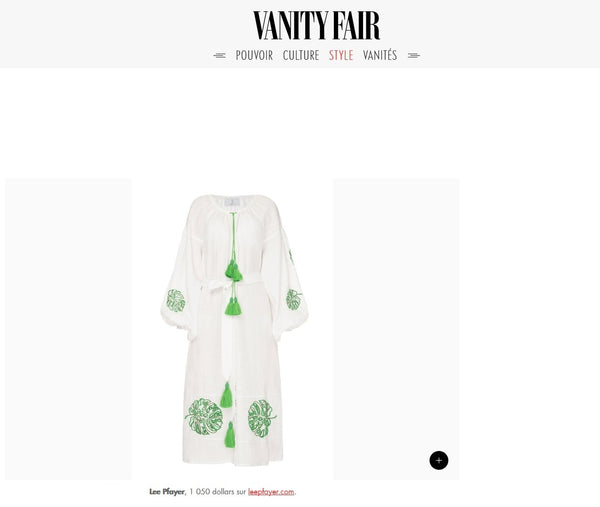
Task: Show next slide via the right grey panel
Action: (396, 329)
